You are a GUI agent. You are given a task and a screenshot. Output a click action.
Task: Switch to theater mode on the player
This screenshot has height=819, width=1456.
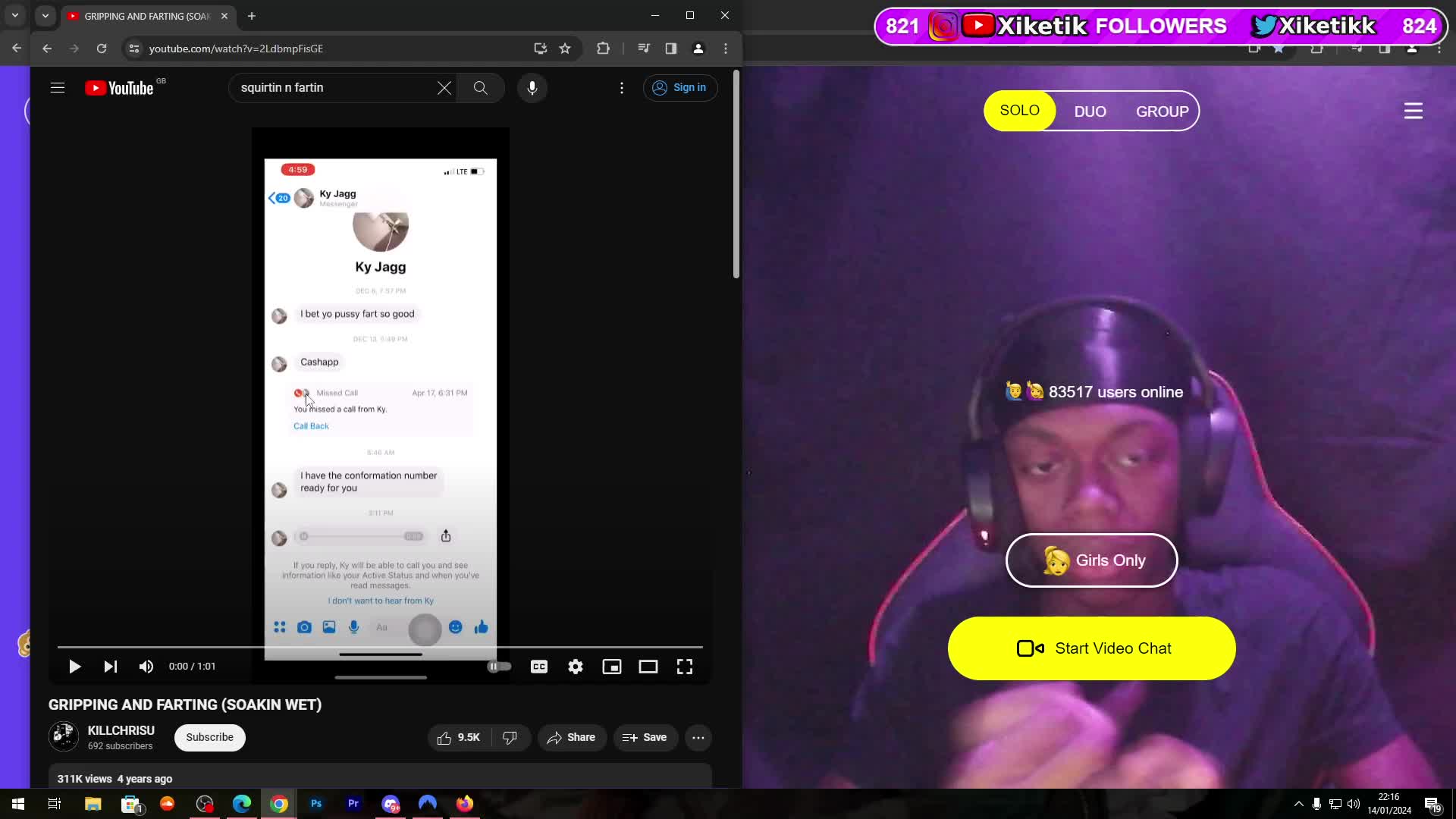click(648, 667)
